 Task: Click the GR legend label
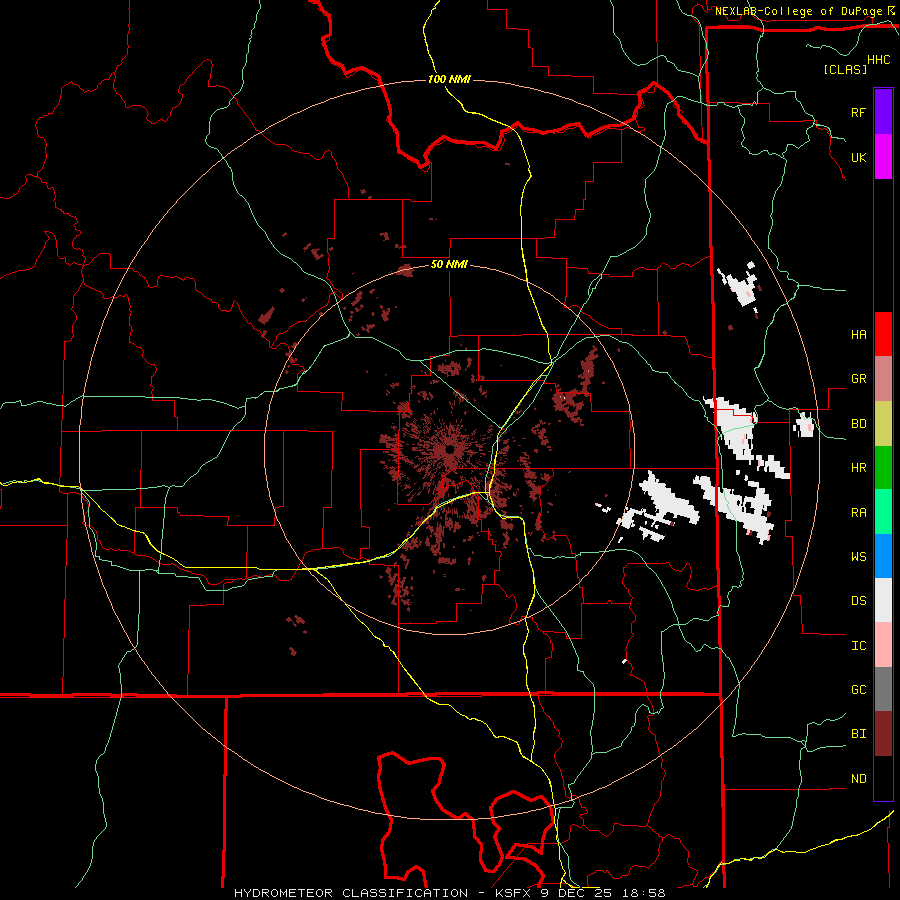858,379
